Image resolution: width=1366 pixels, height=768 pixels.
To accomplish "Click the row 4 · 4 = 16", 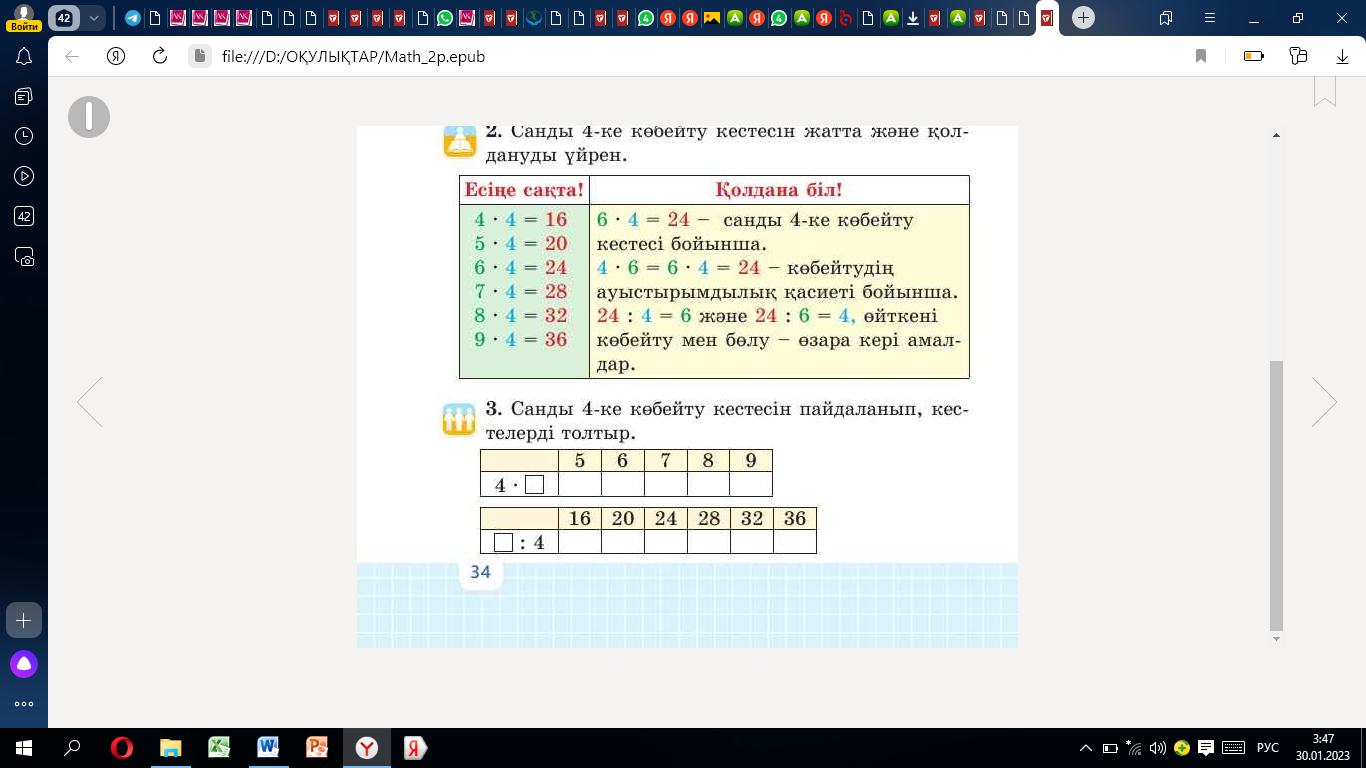I will [520, 220].
